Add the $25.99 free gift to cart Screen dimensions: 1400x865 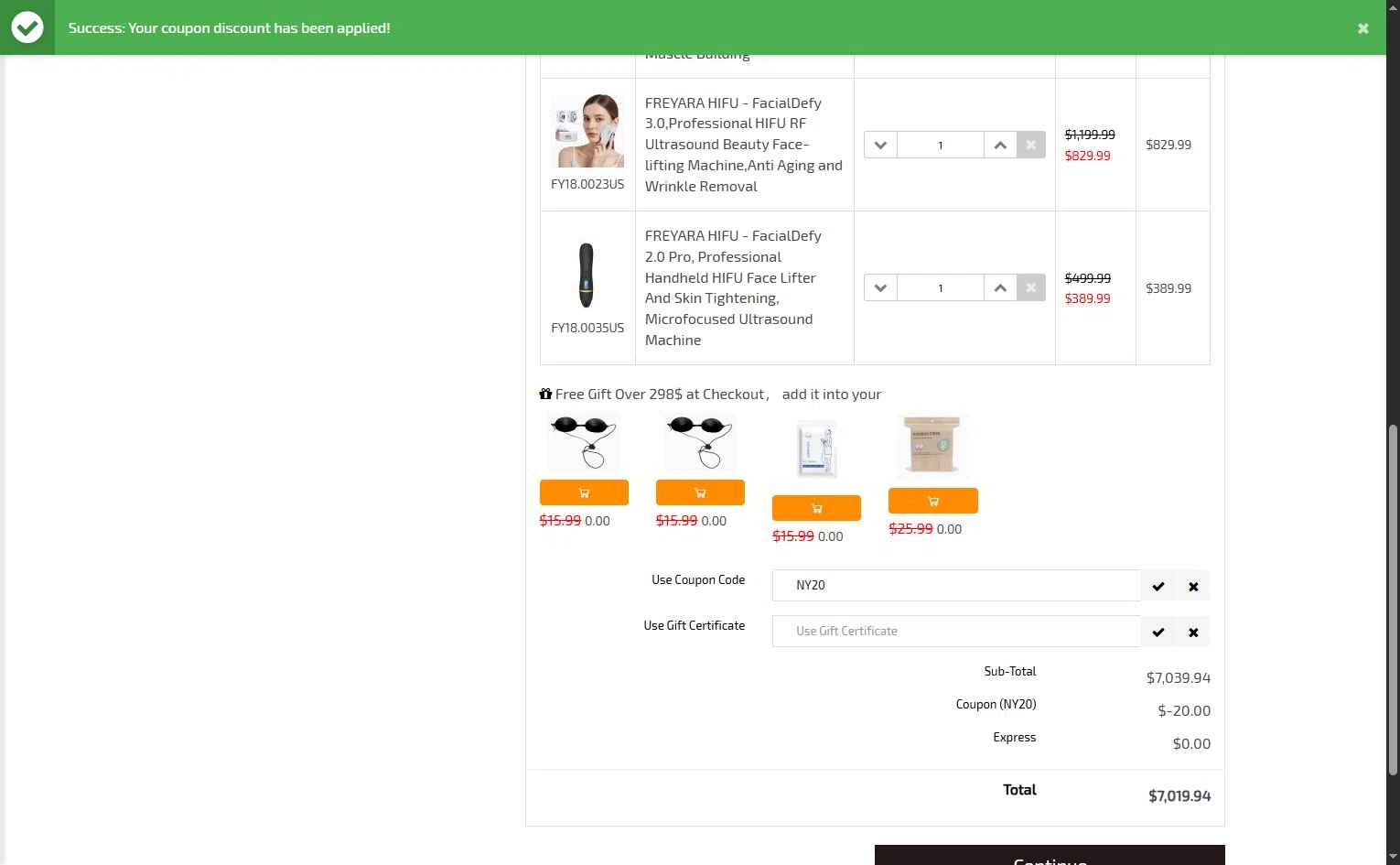coord(933,501)
